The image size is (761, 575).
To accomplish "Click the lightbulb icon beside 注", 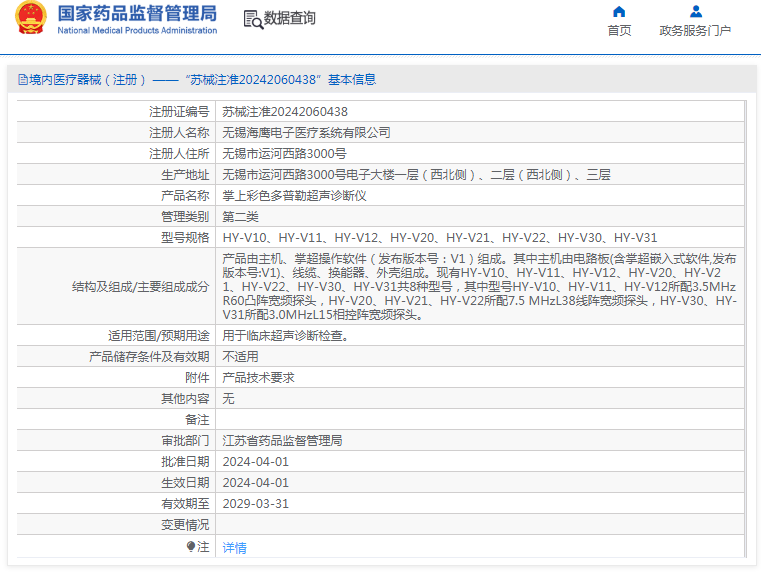I will (x=191, y=547).
